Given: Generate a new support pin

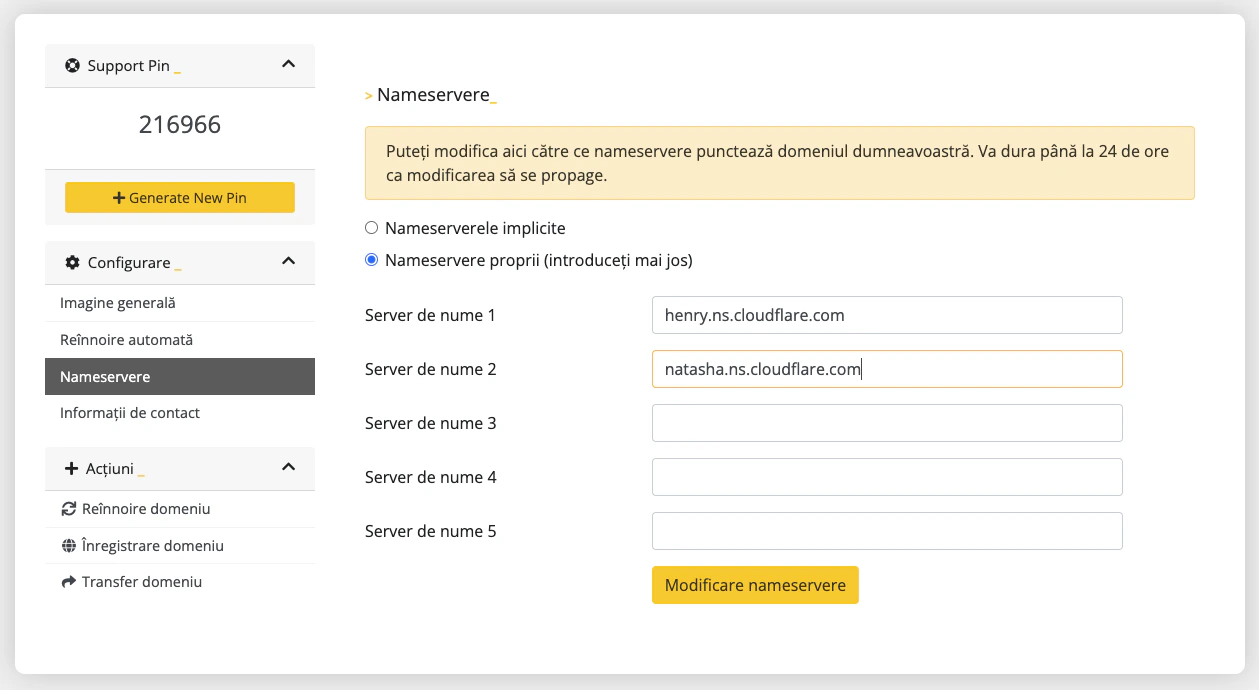Looking at the screenshot, I should 180,198.
